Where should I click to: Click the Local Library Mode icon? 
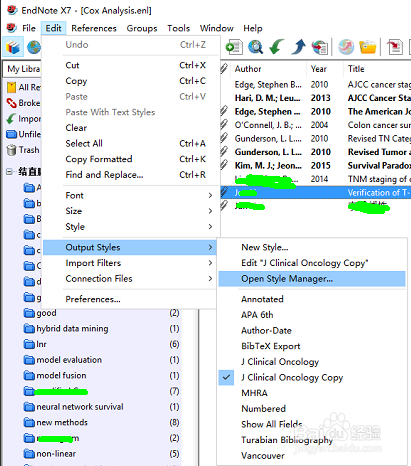[13, 47]
